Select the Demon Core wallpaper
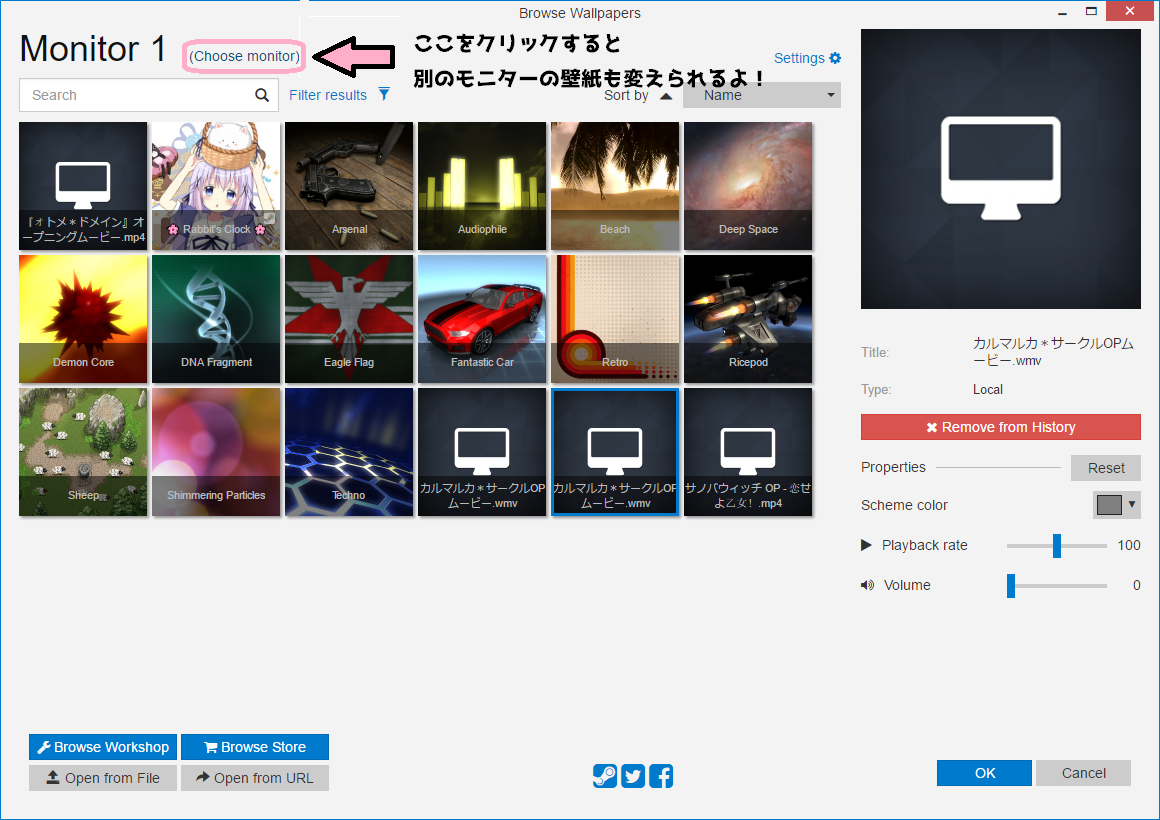Screen dimensions: 1160x820 [x=83, y=319]
